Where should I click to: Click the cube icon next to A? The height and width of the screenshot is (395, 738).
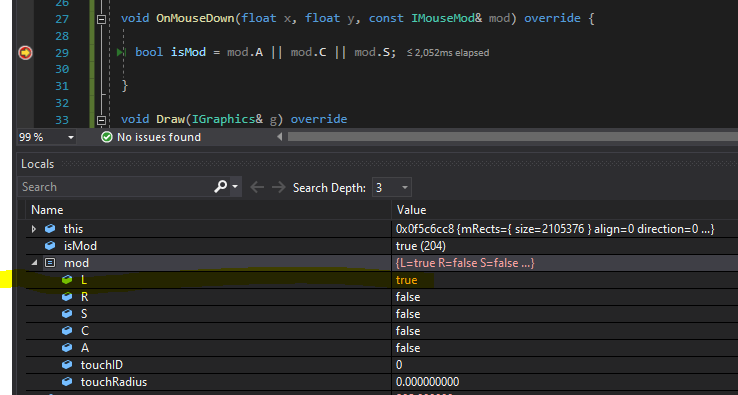click(x=67, y=348)
